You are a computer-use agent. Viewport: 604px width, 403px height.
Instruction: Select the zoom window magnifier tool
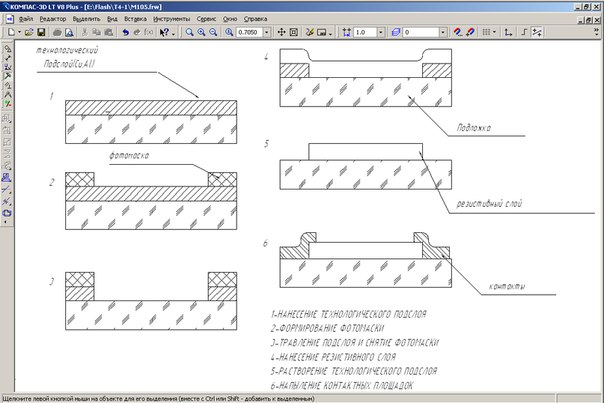190,32
